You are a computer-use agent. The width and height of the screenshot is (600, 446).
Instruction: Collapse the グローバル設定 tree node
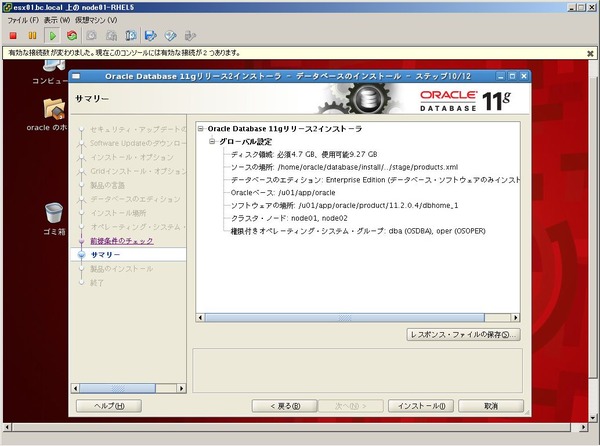pyautogui.click(x=212, y=142)
